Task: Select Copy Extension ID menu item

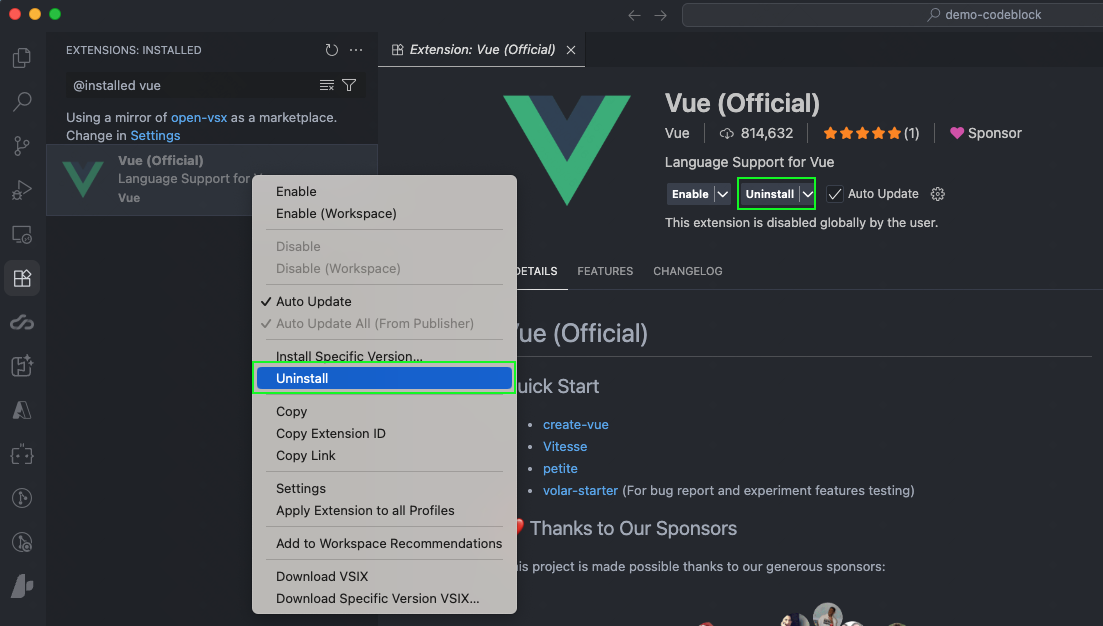Action: (330, 434)
